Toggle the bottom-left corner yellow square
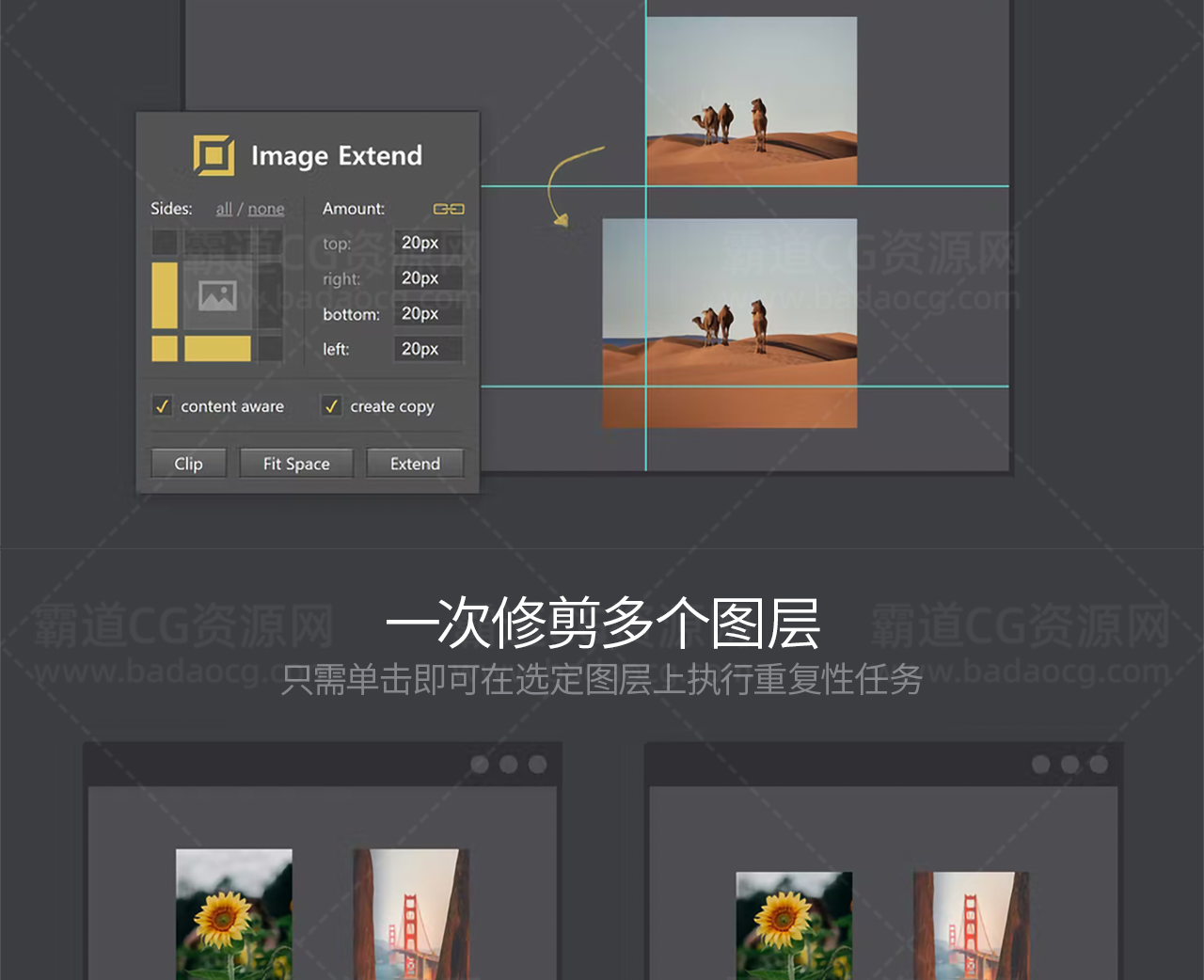Image resolution: width=1204 pixels, height=980 pixels. [165, 349]
